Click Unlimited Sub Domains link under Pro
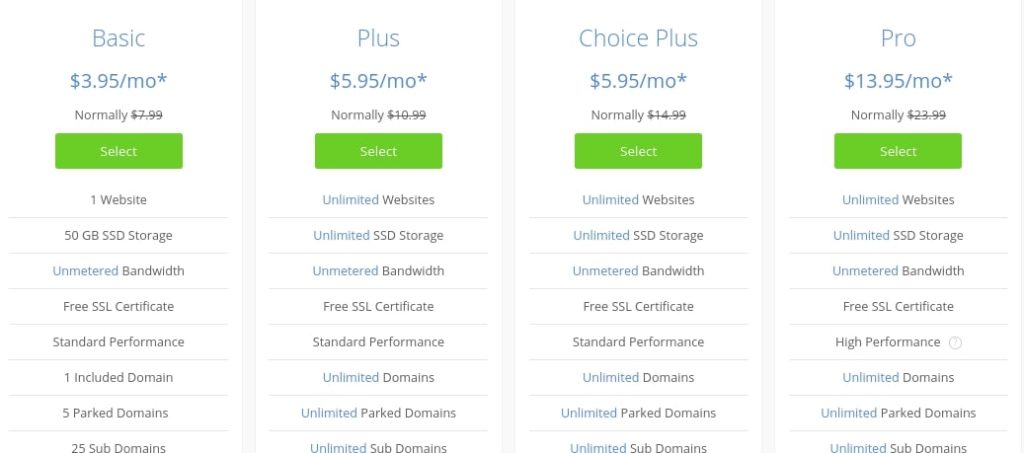Screen dimensions: 1024x453 [858, 448]
